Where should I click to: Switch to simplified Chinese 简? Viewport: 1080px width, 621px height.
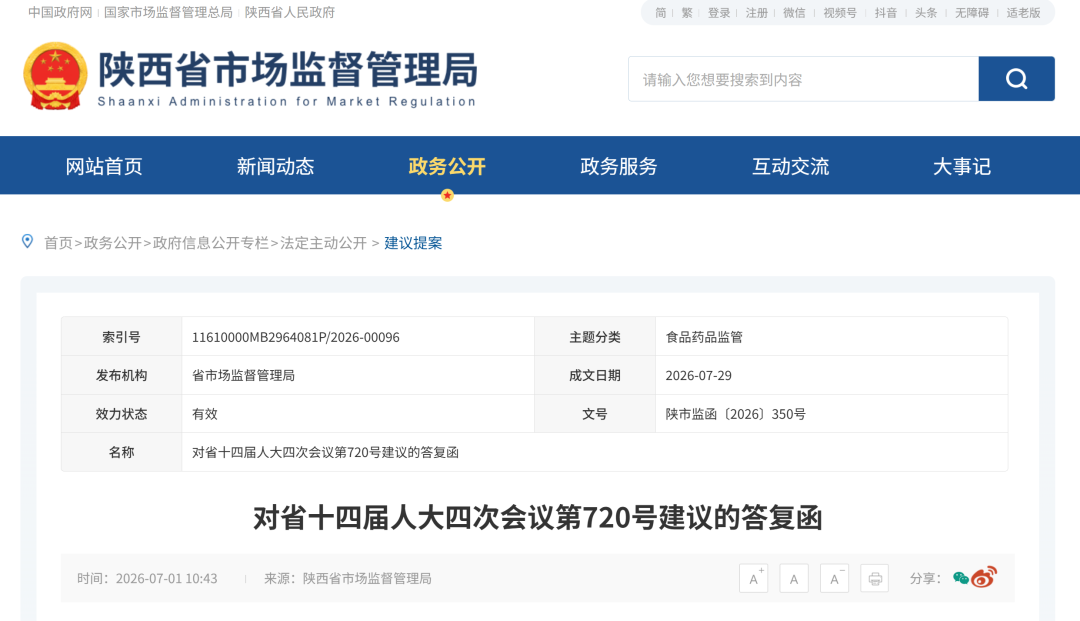tap(661, 12)
